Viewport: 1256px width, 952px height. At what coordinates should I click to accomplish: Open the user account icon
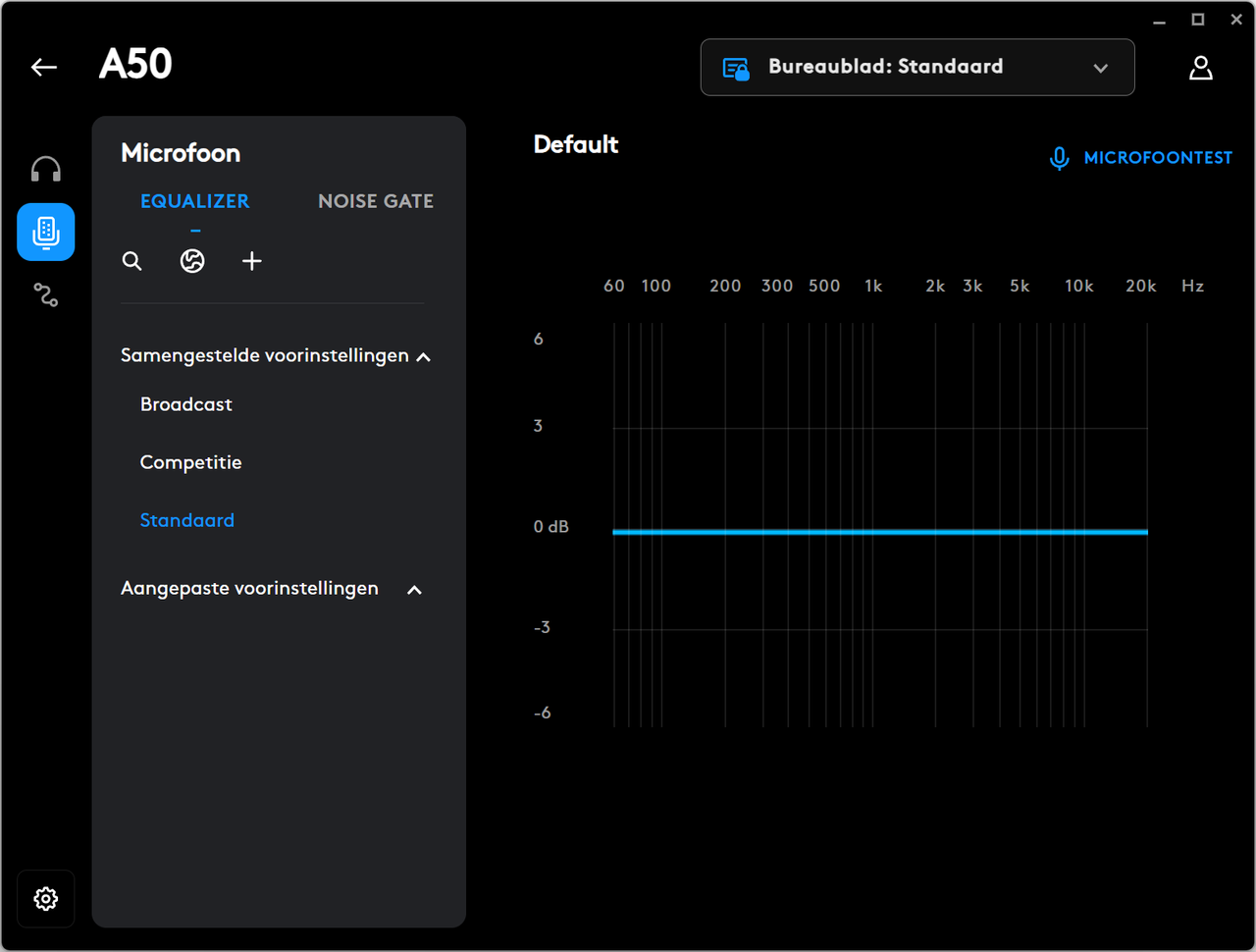tap(1201, 68)
